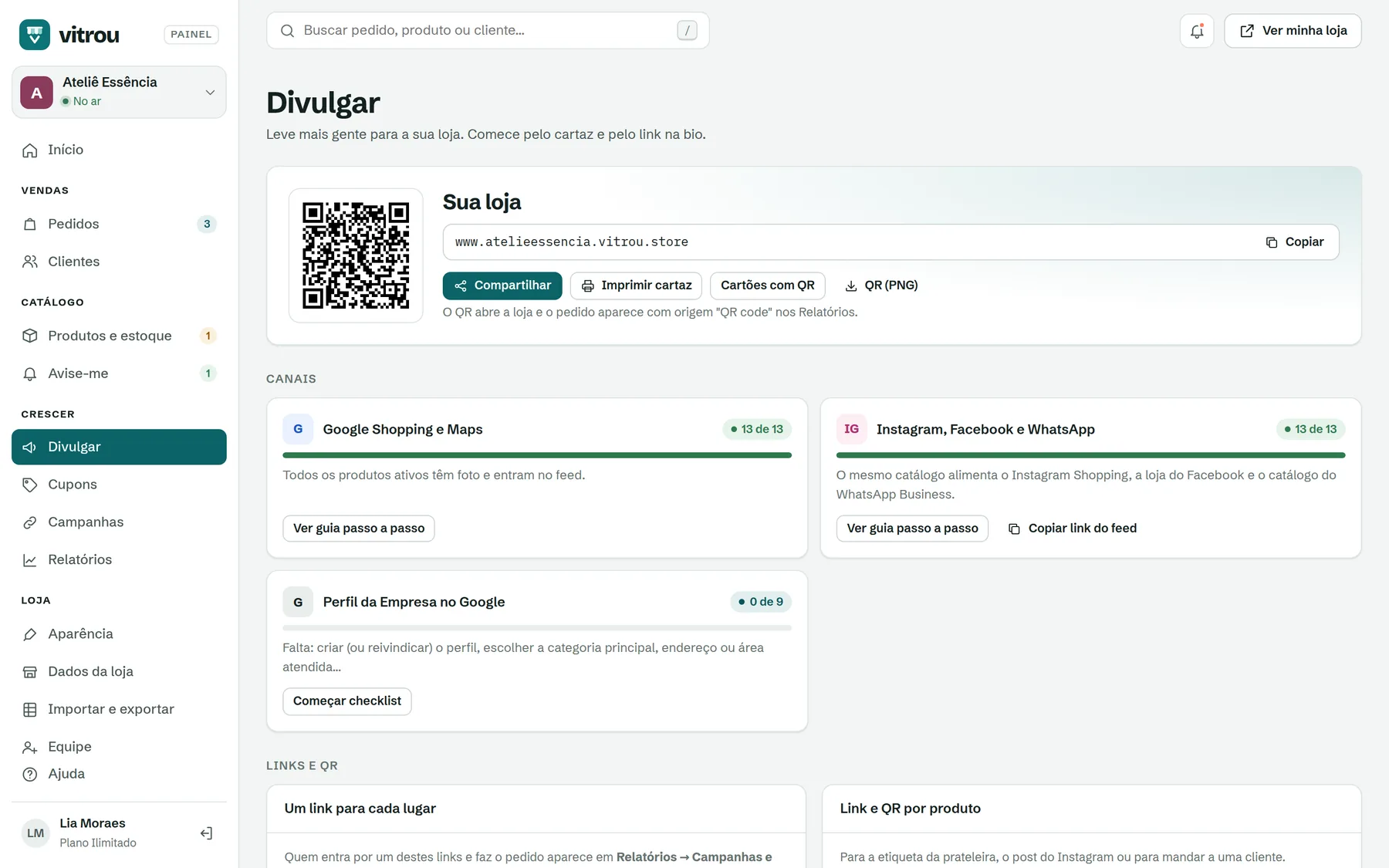Image resolution: width=1389 pixels, height=868 pixels.
Task: Download QR (PNG)
Action: pyautogui.click(x=881, y=285)
